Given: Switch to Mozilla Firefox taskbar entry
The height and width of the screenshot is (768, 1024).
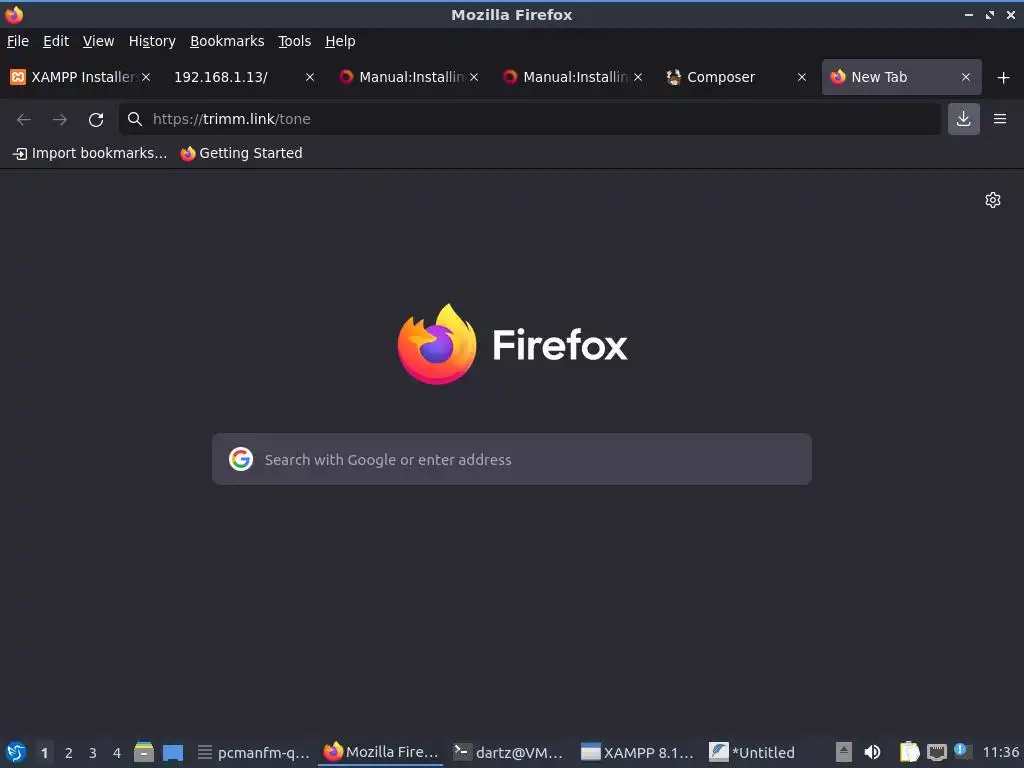Looking at the screenshot, I should pyautogui.click(x=381, y=752).
